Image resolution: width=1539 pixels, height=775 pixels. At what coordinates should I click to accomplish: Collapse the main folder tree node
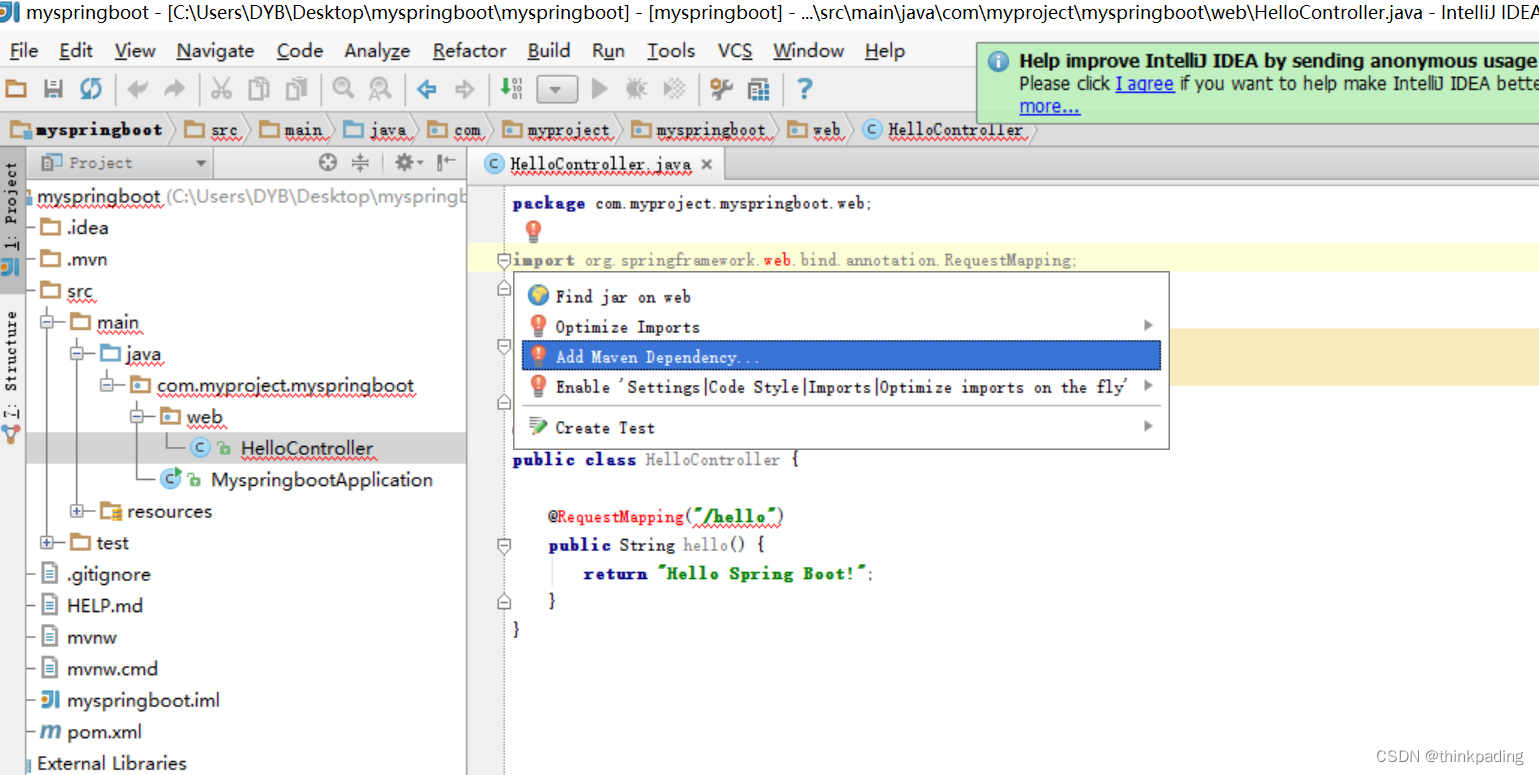pos(47,322)
